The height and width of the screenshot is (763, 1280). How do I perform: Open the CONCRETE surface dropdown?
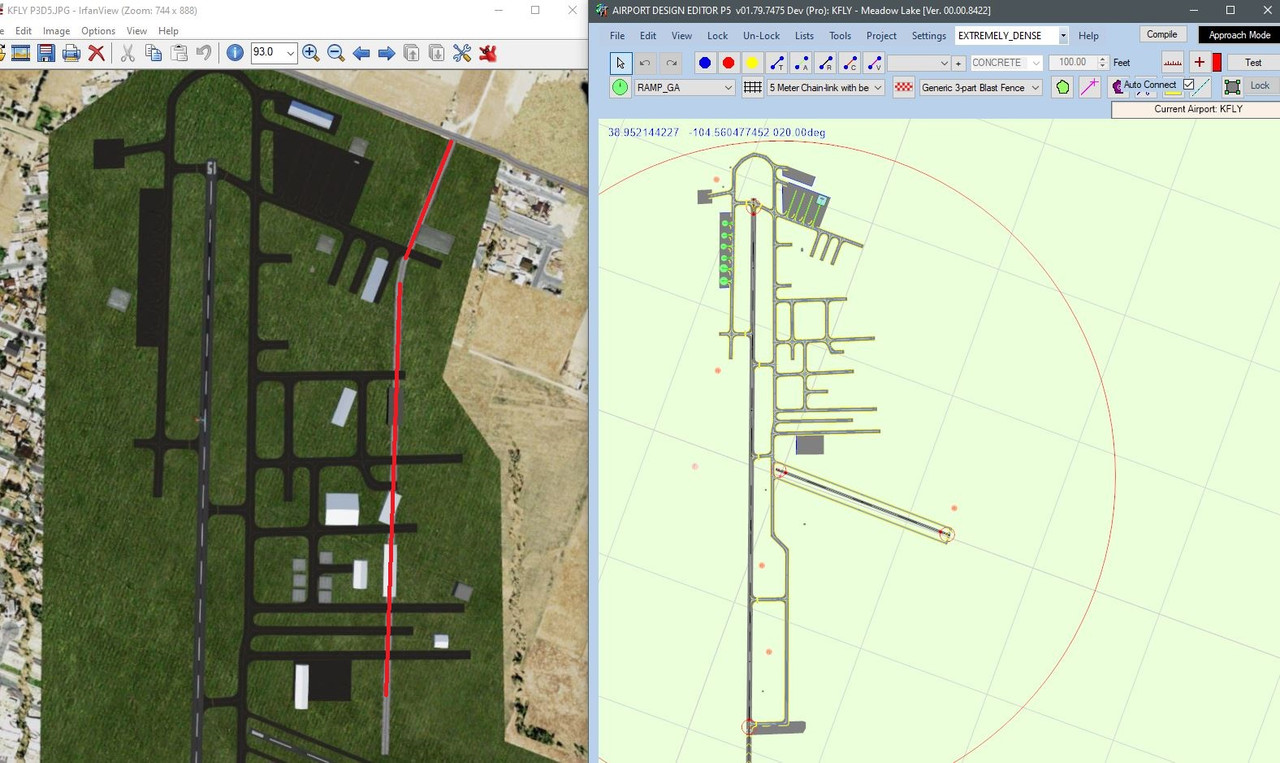coord(1036,63)
